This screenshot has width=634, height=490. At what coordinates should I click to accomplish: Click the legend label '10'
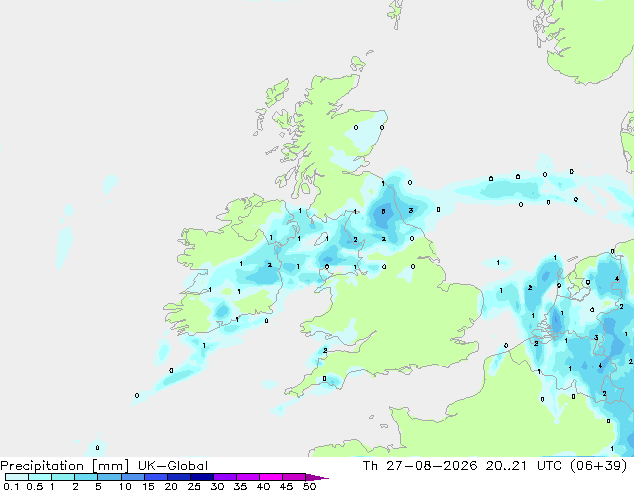coord(125,486)
